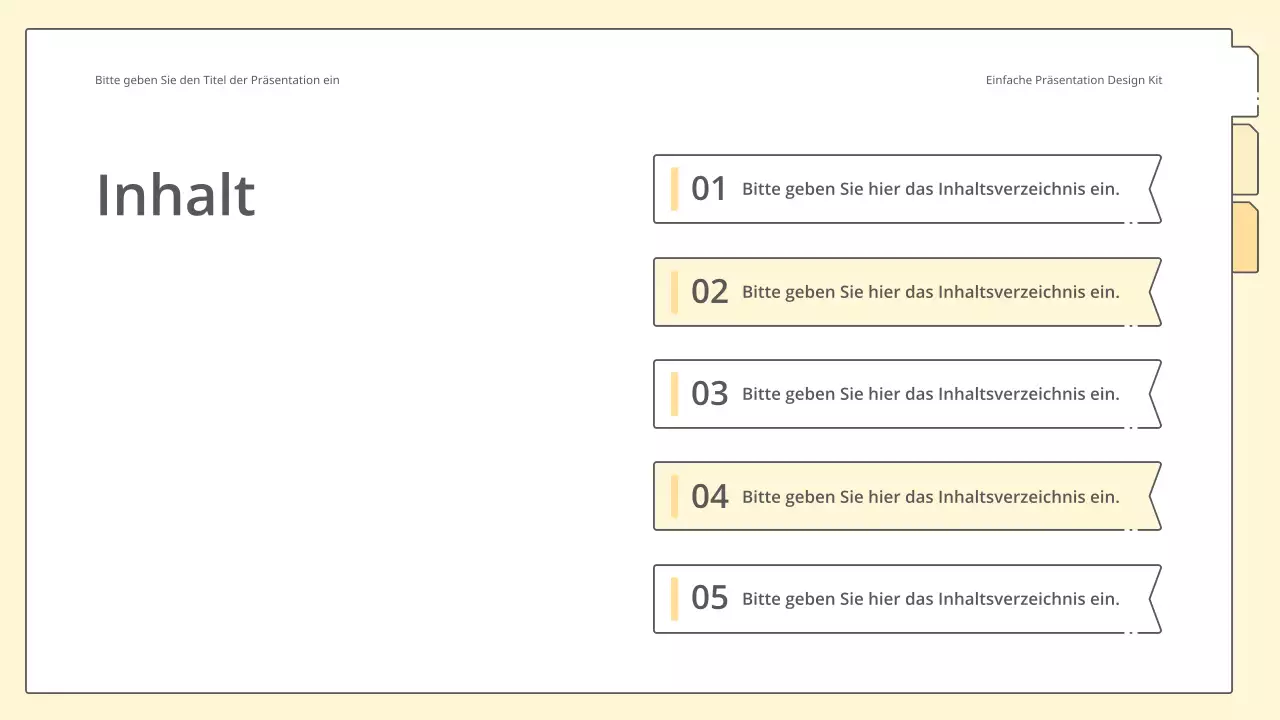Screen dimensions: 1280x720
Task: Click the yellow accent bar beside 03
Action: [675, 394]
